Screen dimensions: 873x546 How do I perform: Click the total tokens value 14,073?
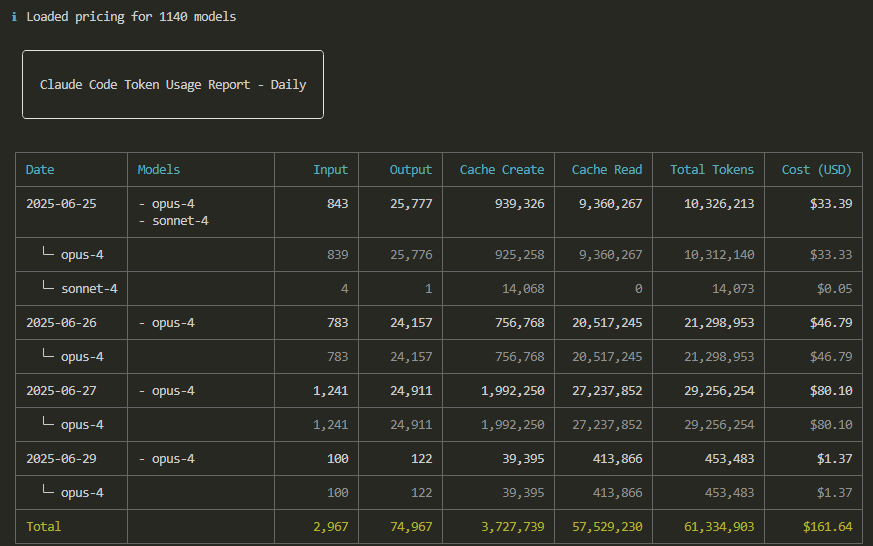pyautogui.click(x=733, y=289)
